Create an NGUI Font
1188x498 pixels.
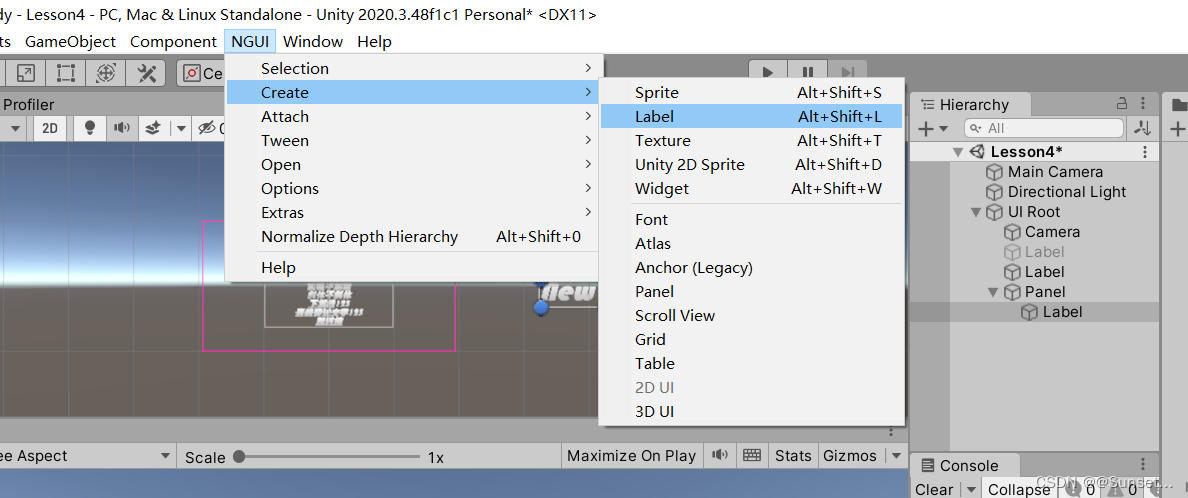[x=752, y=220]
